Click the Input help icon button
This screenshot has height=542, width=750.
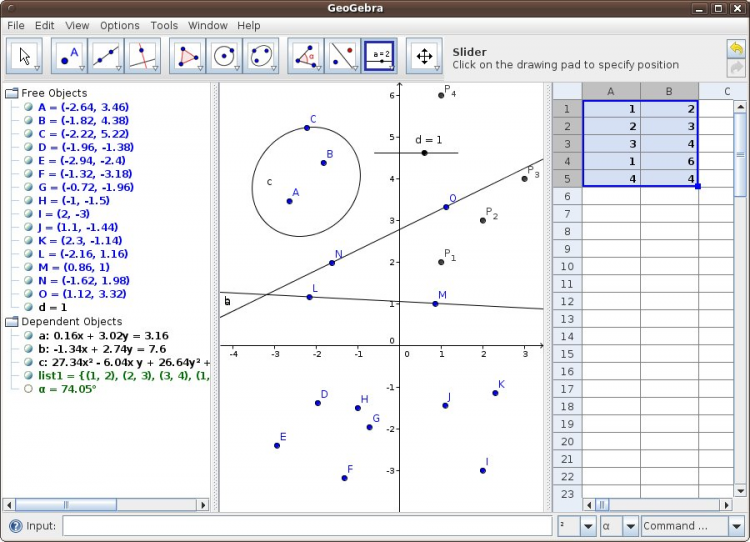(15, 526)
